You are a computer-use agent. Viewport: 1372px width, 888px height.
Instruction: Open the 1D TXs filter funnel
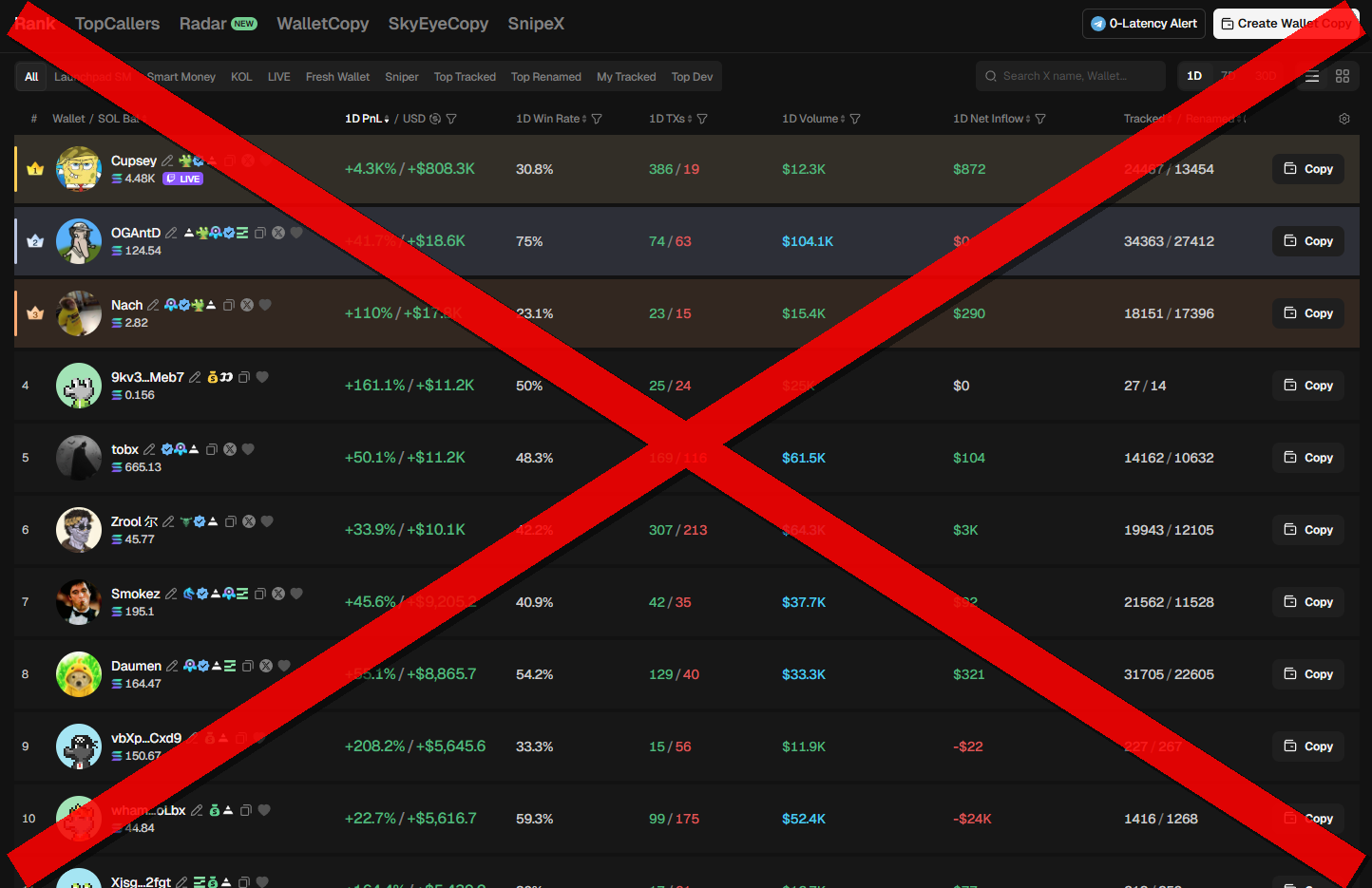pos(702,119)
